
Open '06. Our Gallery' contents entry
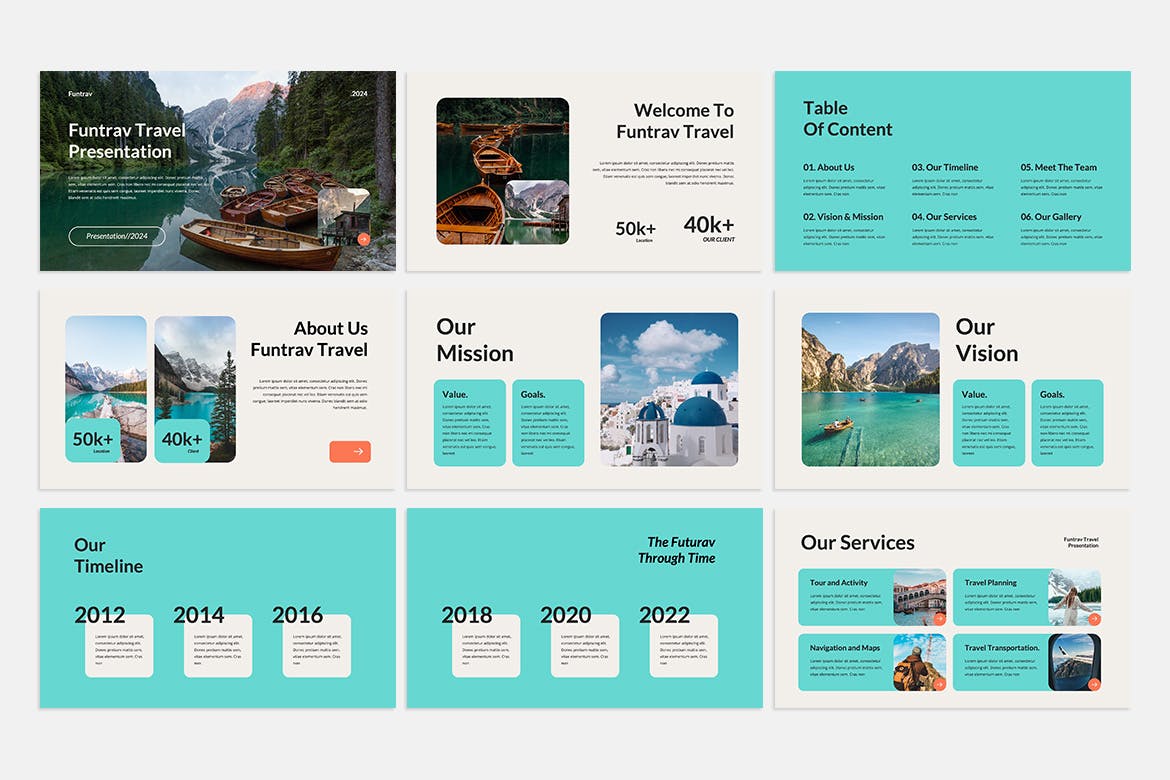click(1051, 217)
